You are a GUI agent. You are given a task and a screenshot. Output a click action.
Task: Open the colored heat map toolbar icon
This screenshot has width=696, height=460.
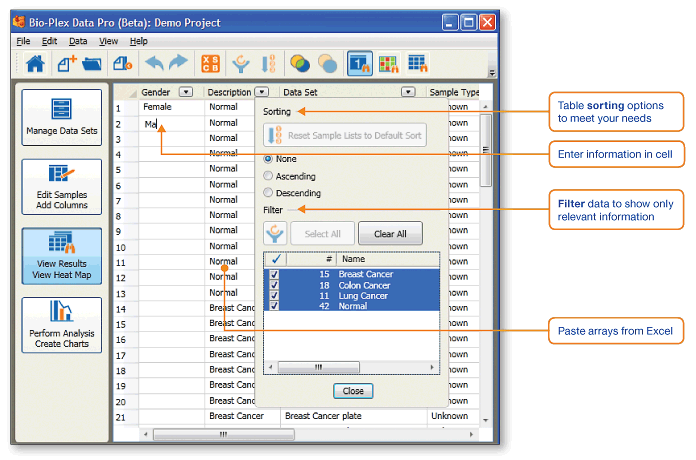coord(389,63)
